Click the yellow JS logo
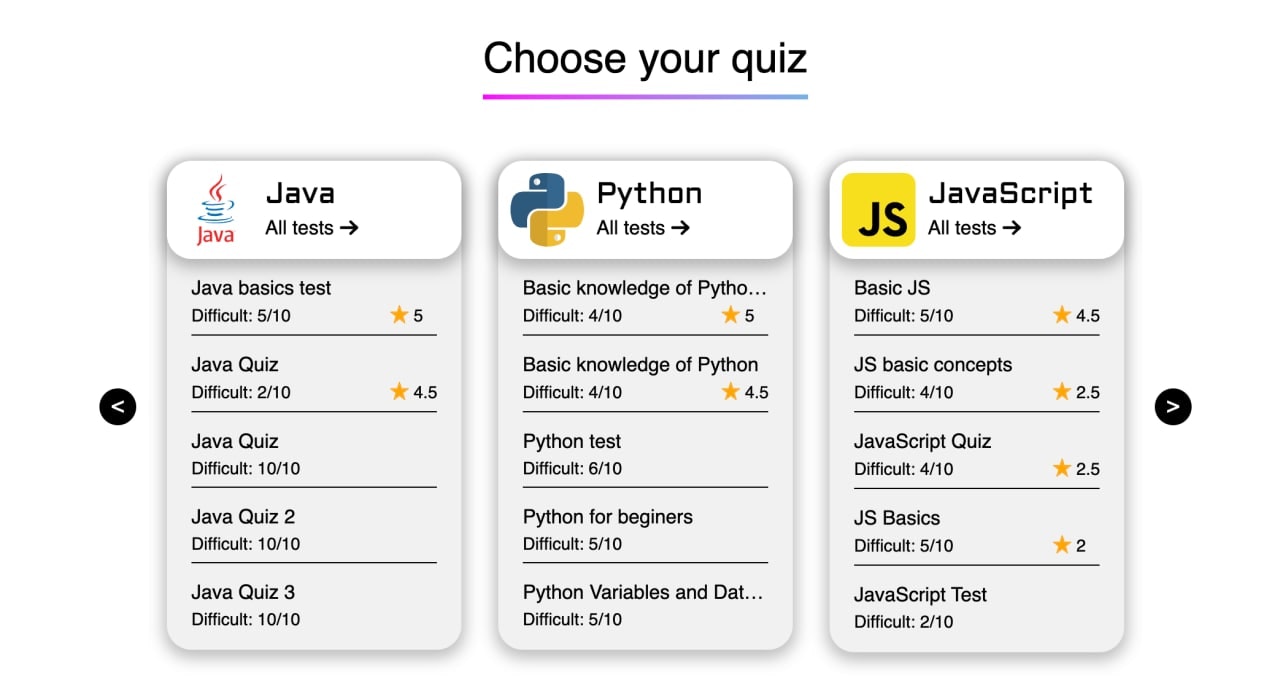The height and width of the screenshot is (686, 1280). point(878,210)
